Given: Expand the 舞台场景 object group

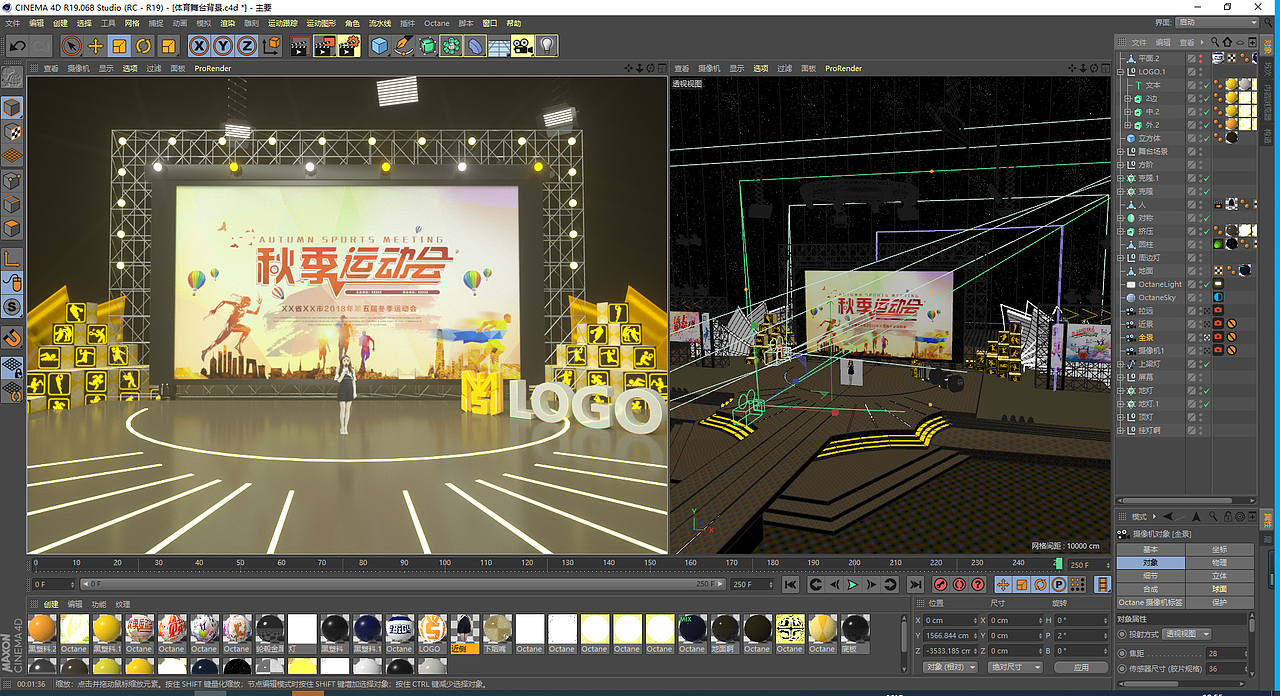Looking at the screenshot, I should point(1121,151).
